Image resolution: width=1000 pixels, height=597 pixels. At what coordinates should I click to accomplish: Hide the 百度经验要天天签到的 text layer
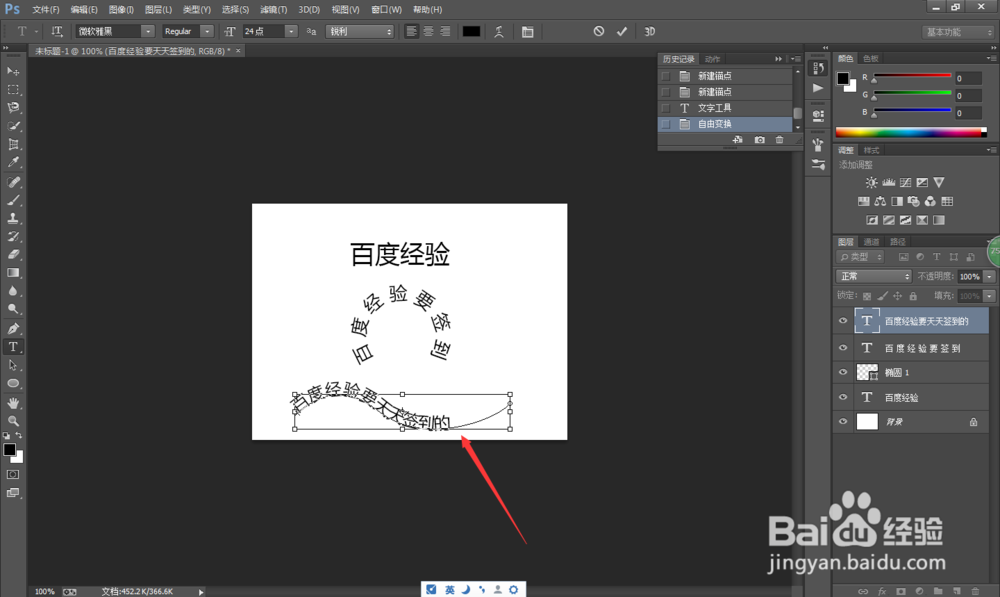(843, 321)
